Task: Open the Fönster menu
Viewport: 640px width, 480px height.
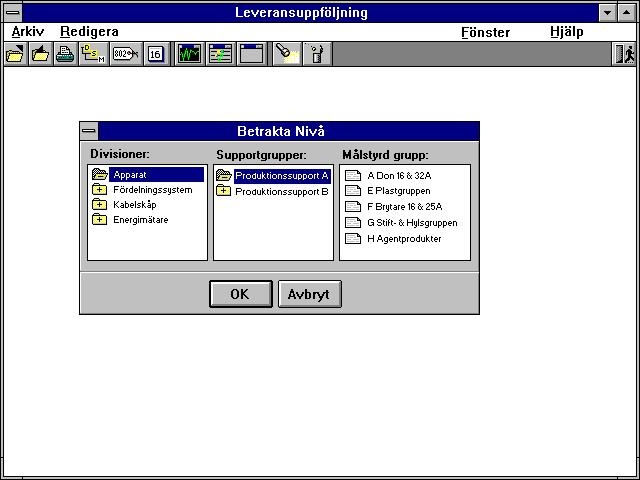Action: click(485, 32)
